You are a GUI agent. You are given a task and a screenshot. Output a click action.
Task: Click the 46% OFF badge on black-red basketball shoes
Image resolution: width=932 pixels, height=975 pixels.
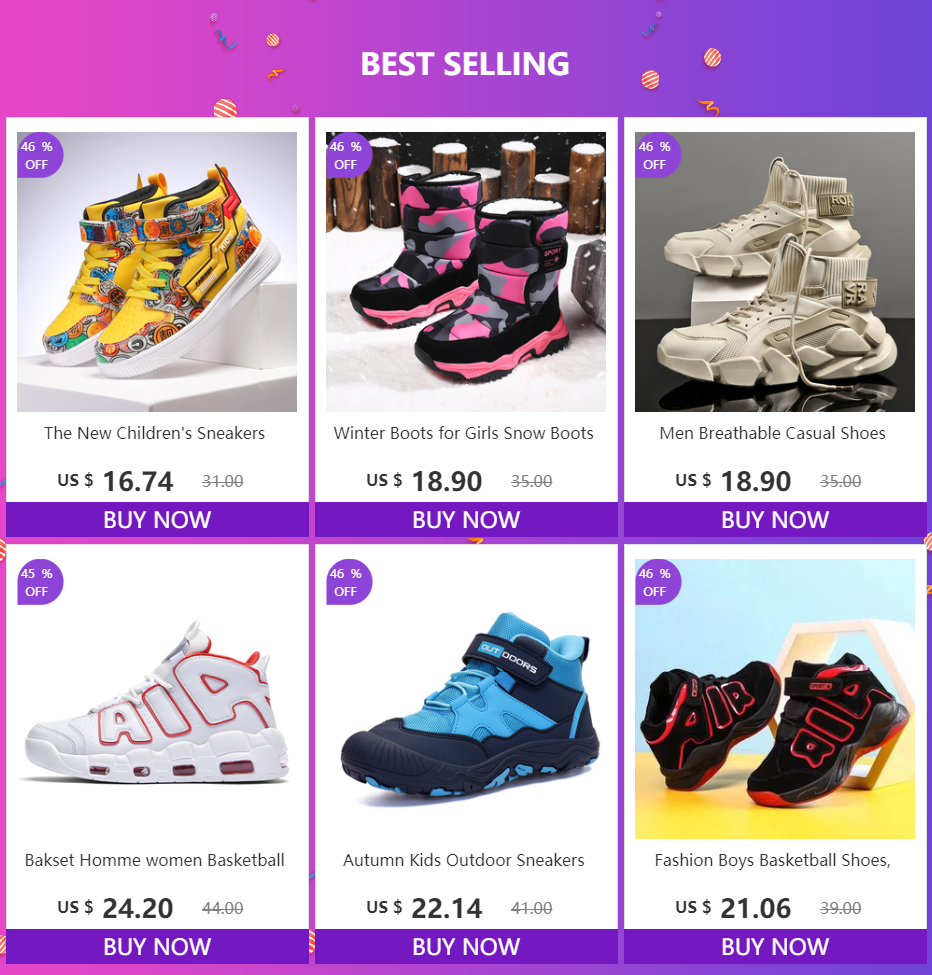click(x=658, y=582)
